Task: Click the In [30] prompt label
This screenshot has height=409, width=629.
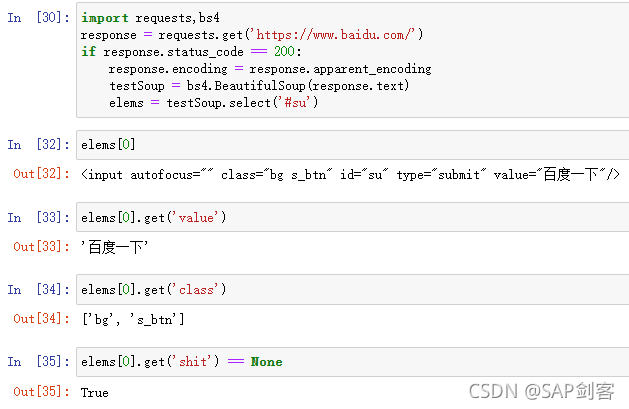Action: (x=38, y=18)
